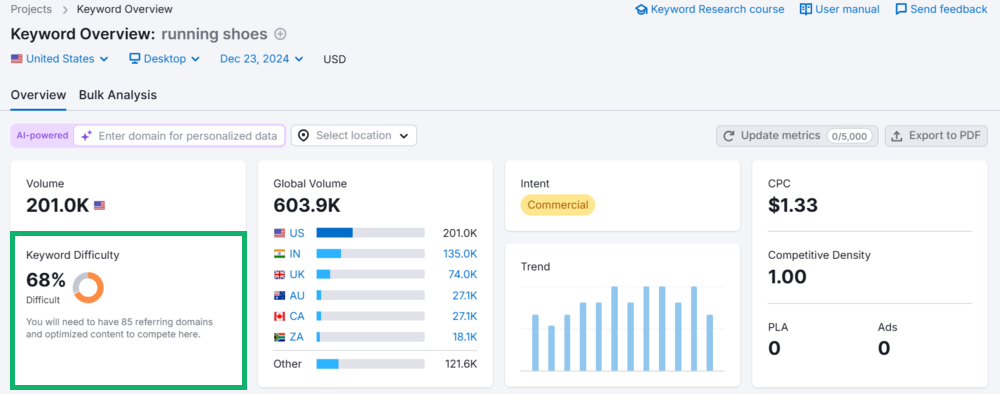Switch to the Overview tab
The height and width of the screenshot is (394, 1000).
(x=38, y=95)
